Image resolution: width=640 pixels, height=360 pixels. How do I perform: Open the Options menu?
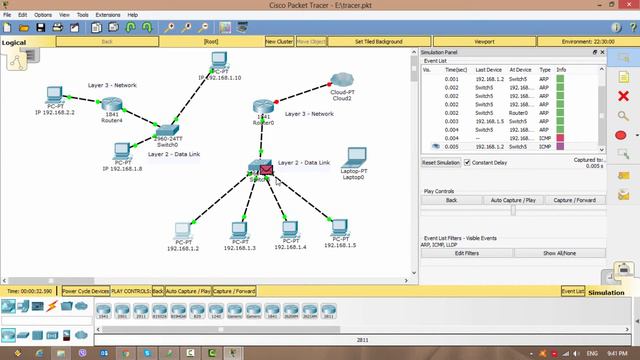click(x=42, y=15)
